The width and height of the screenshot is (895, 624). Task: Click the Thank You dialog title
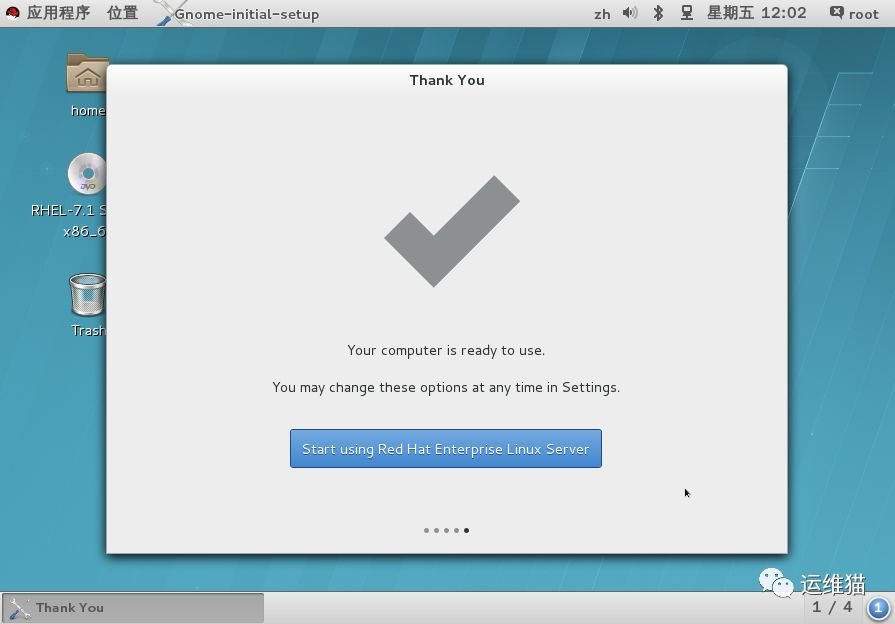tap(447, 80)
